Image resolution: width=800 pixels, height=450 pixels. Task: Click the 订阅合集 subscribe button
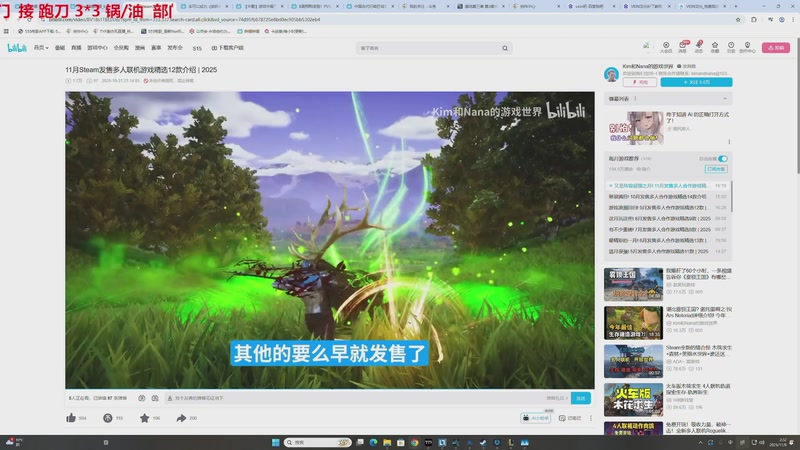coord(716,169)
